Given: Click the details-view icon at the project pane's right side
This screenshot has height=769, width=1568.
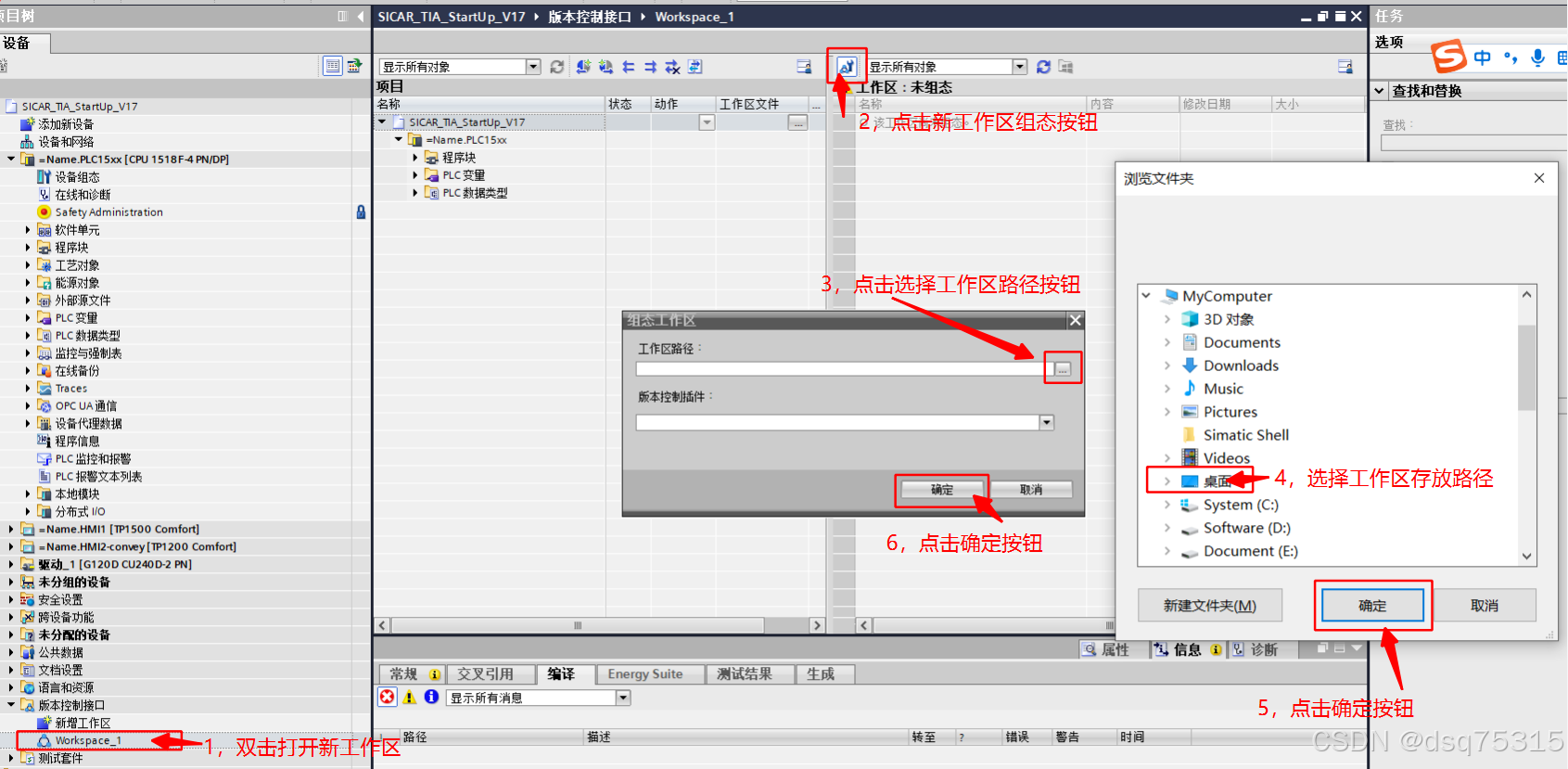Looking at the screenshot, I should (804, 67).
